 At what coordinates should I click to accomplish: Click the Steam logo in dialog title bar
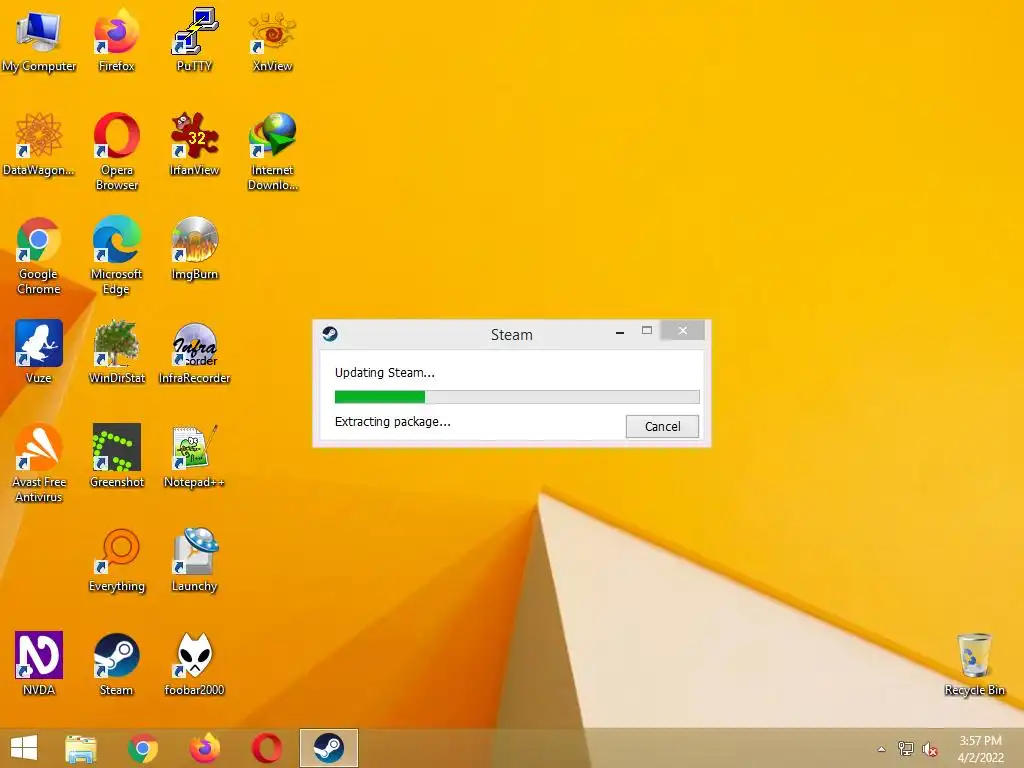(330, 334)
